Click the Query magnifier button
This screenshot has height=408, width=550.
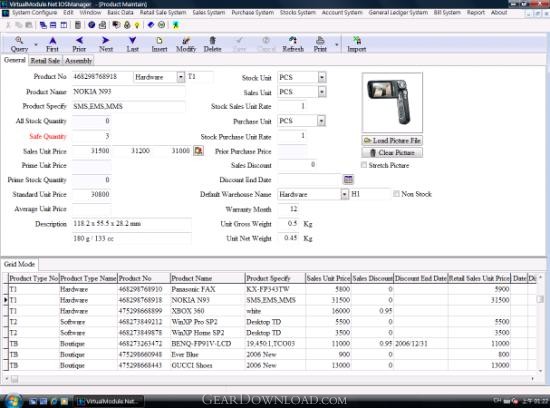click(19, 44)
